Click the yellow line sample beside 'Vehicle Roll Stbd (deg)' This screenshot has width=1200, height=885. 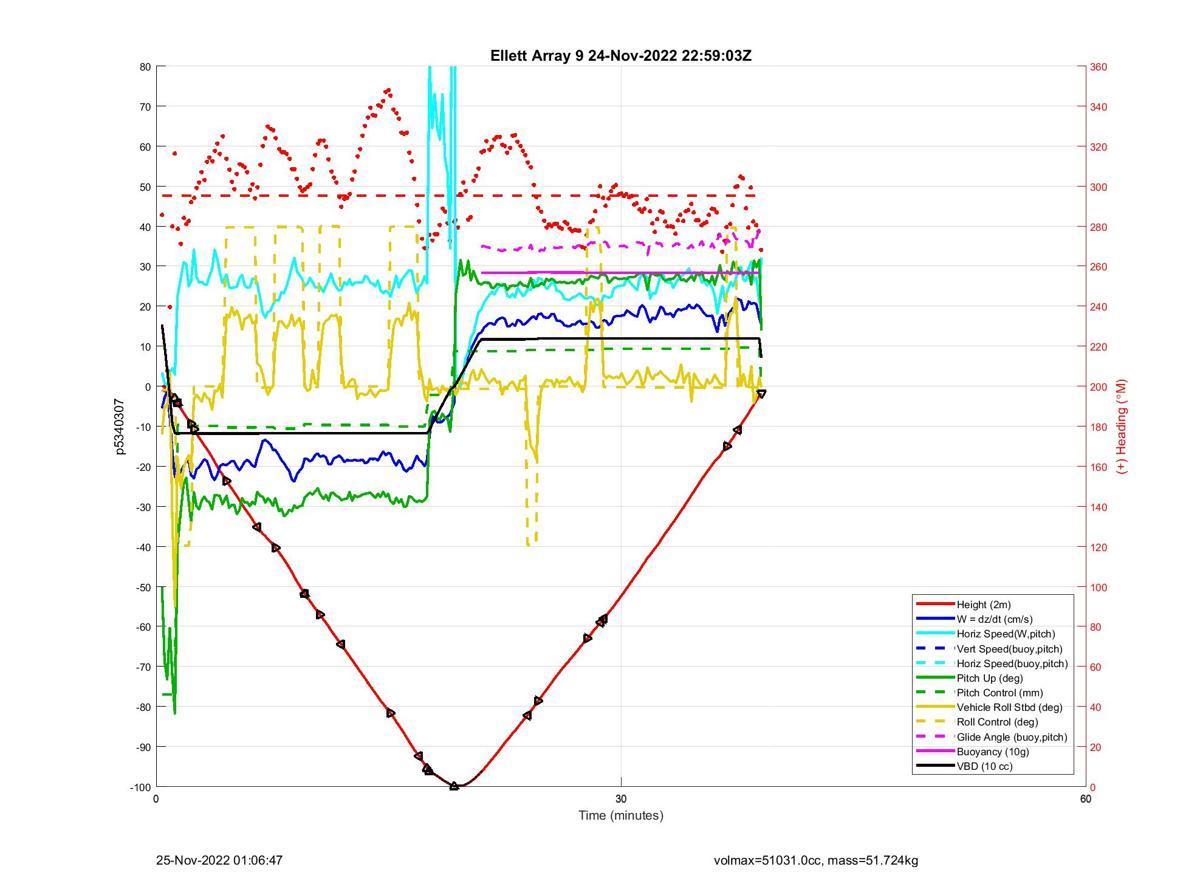(935, 707)
